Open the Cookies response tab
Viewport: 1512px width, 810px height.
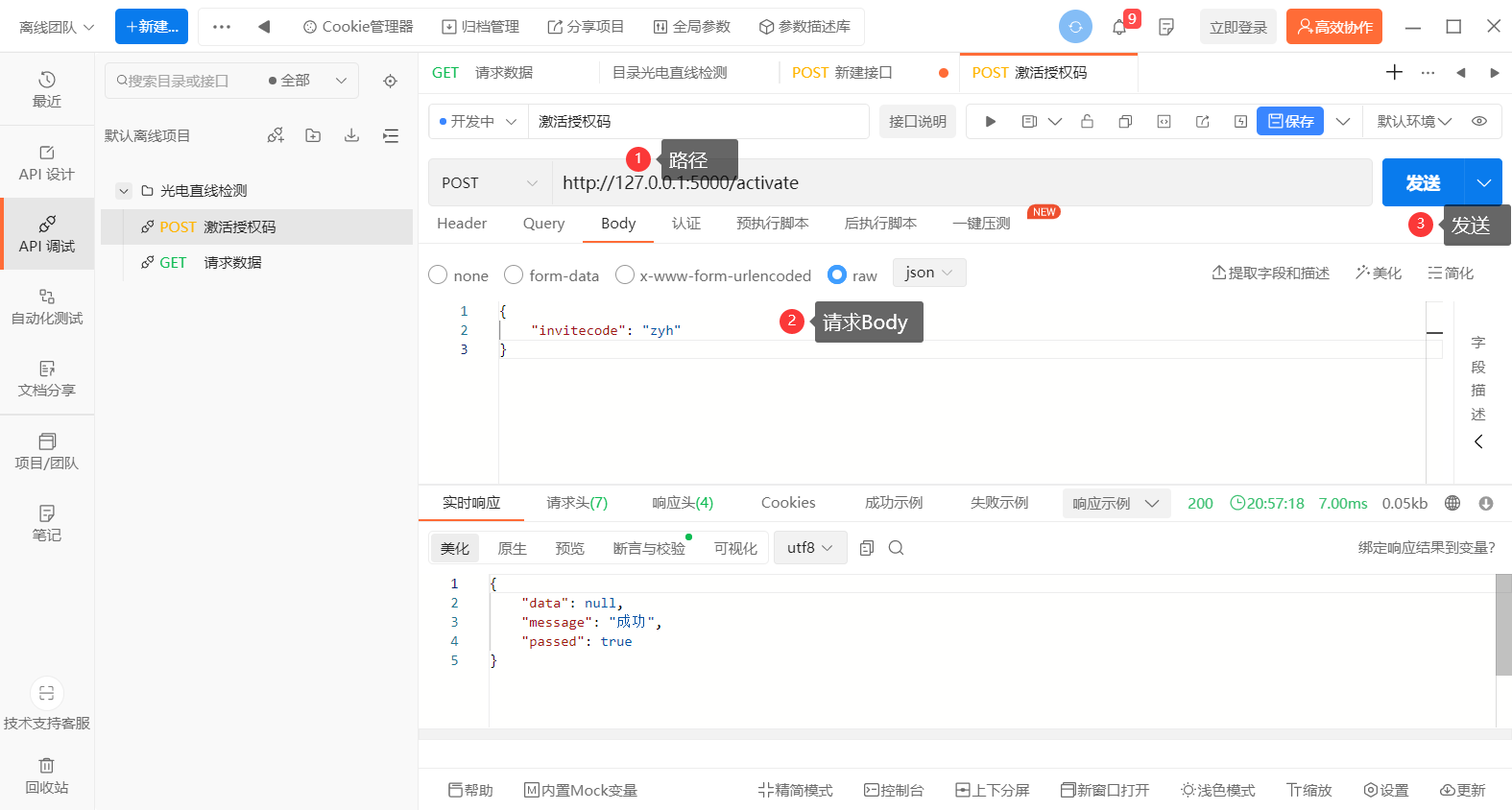[x=788, y=502]
